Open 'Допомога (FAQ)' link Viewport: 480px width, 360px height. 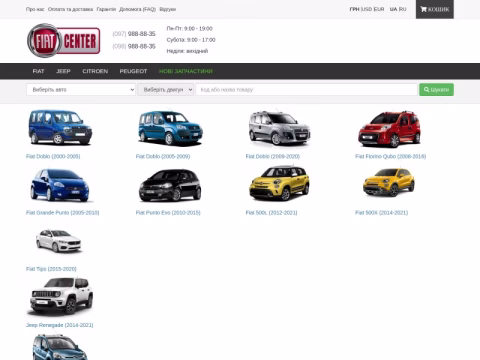(x=137, y=9)
